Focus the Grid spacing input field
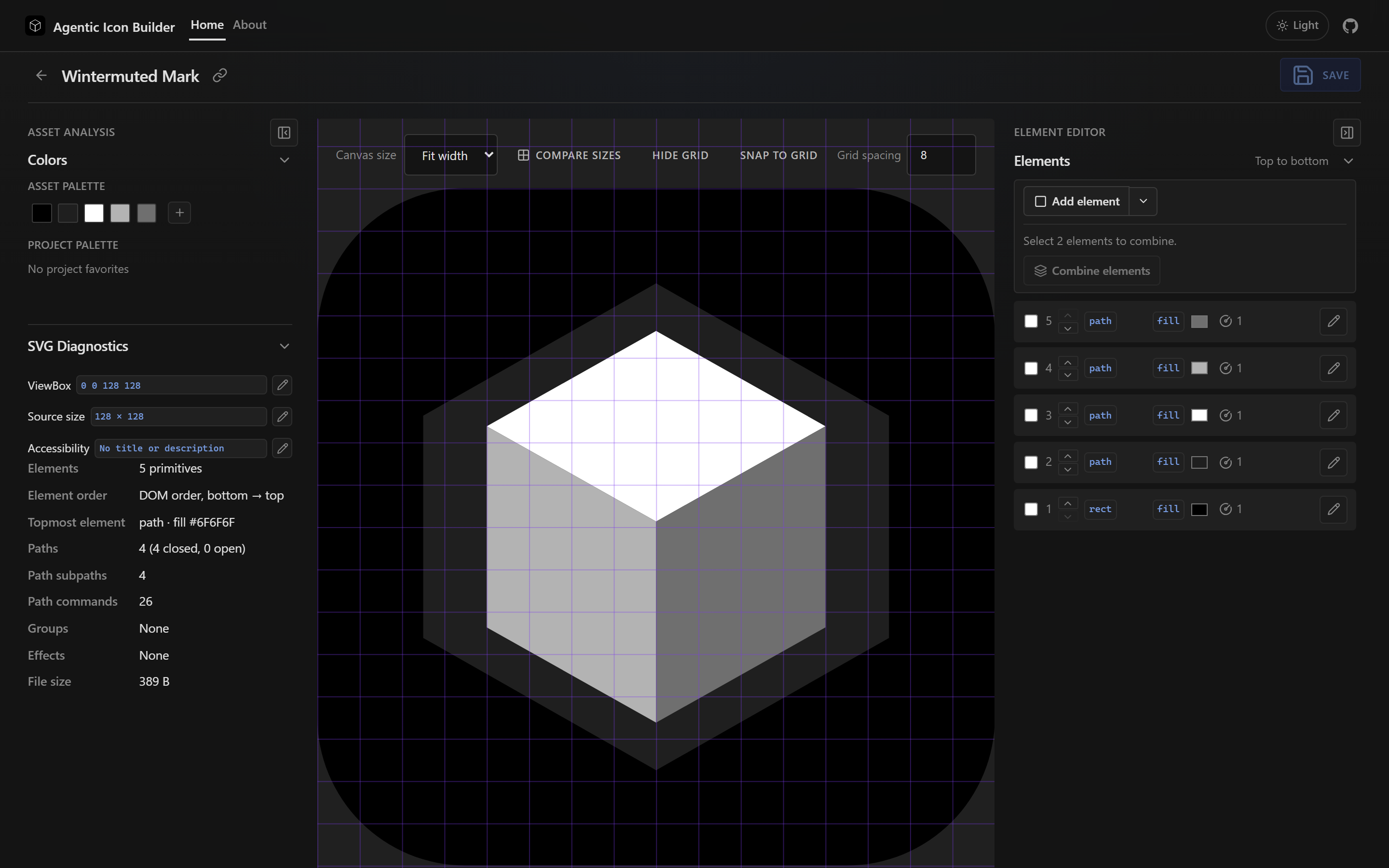 [x=941, y=155]
